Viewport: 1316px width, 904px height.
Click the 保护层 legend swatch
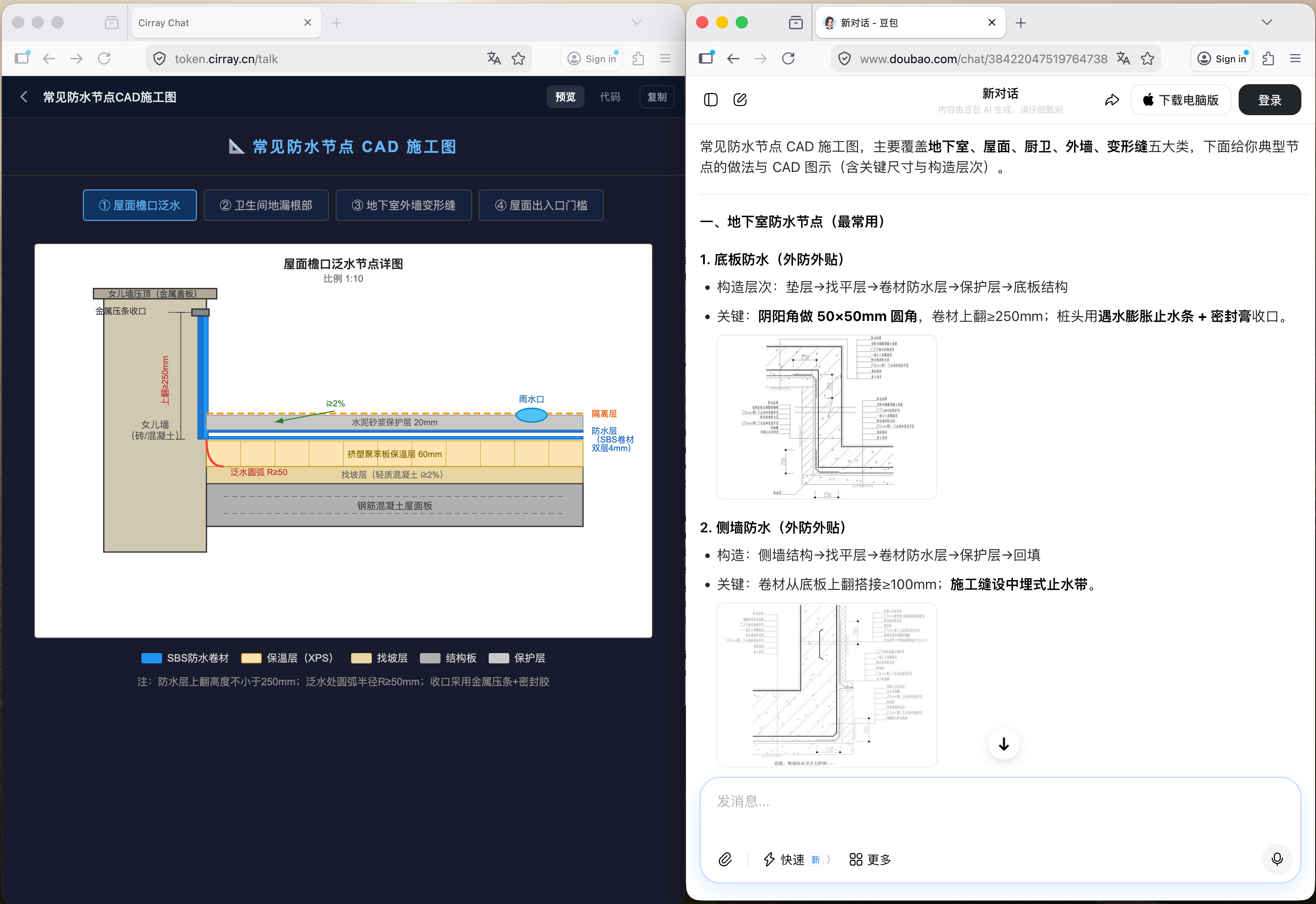pyautogui.click(x=499, y=658)
